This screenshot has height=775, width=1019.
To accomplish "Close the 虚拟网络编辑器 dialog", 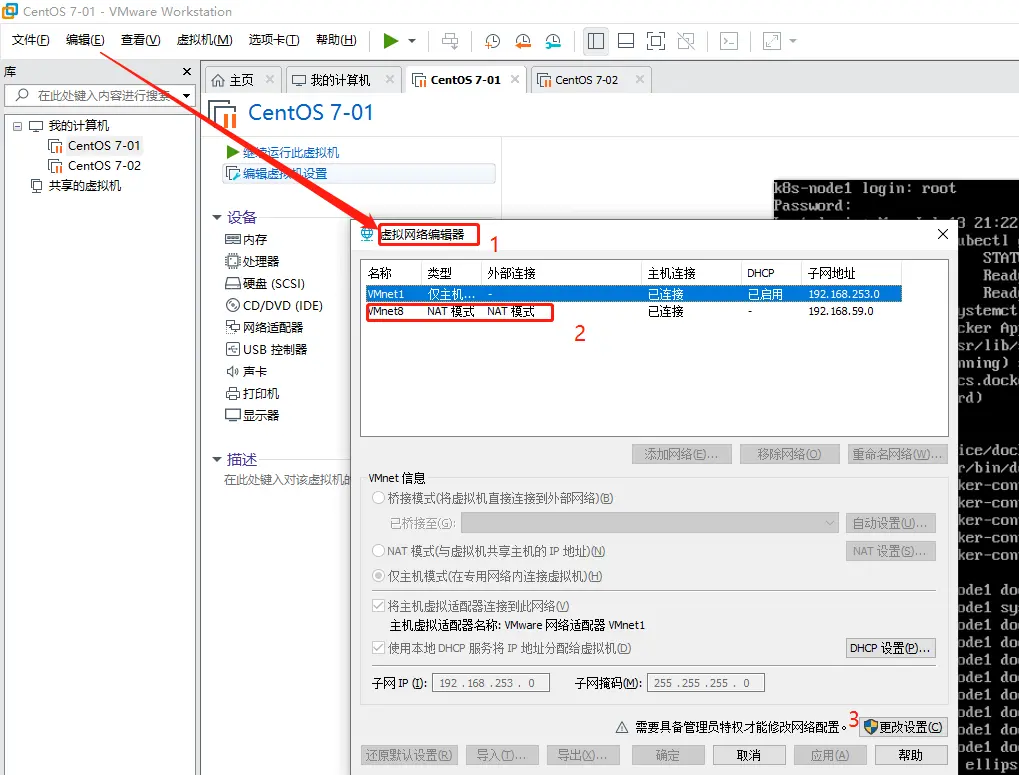I will 943,234.
